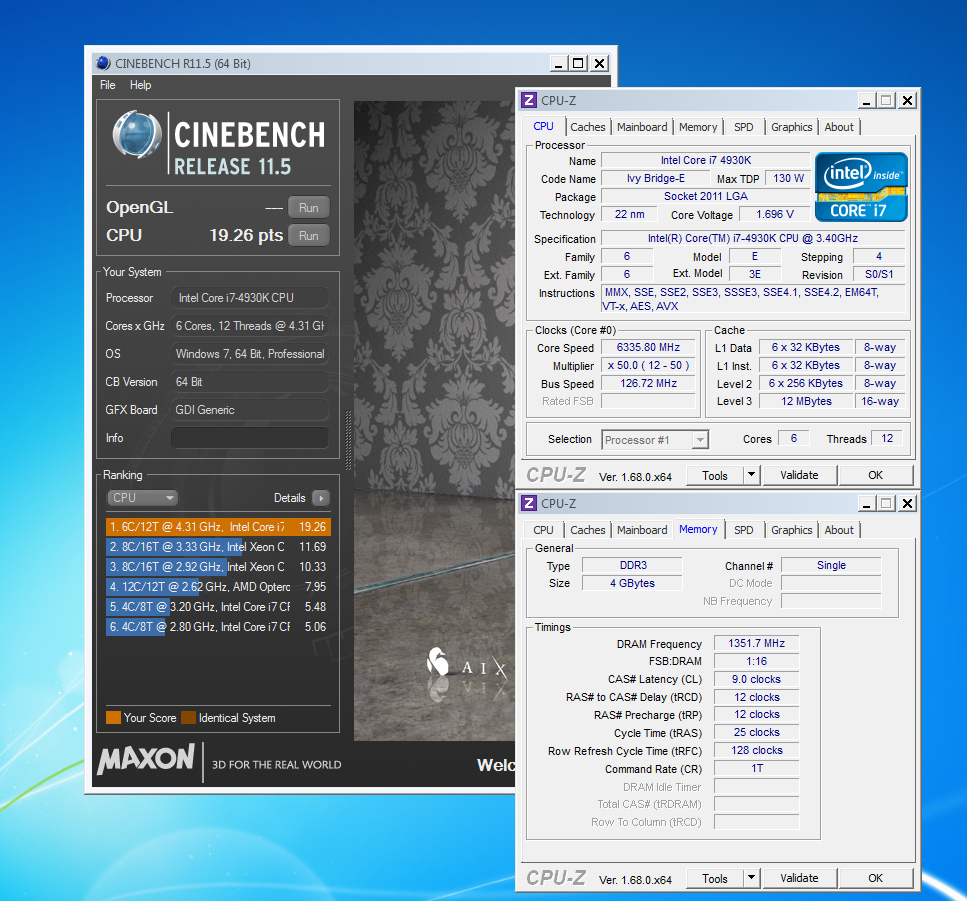Close the lower CPU-Z Memory window

point(907,504)
